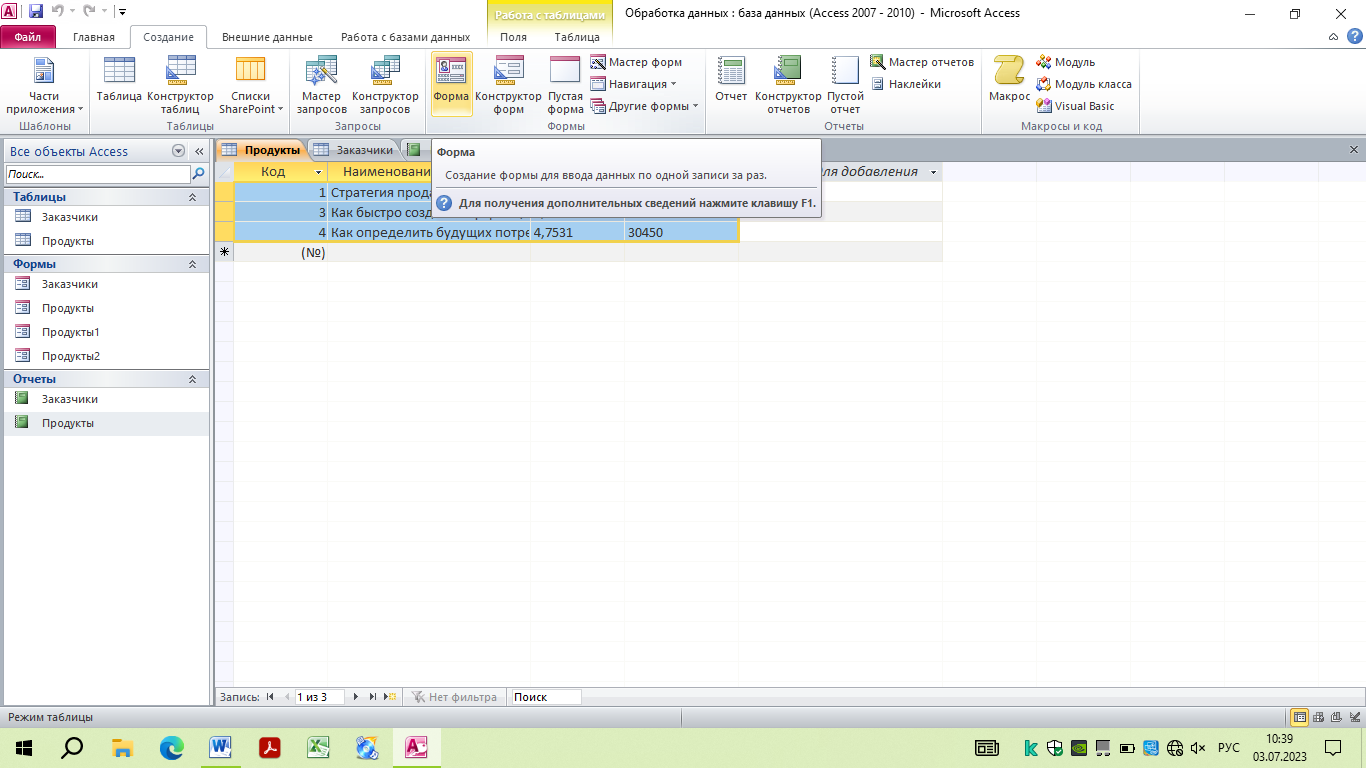Create a new Модуль
Viewport: 1366px width, 768px height.
pos(1066,62)
